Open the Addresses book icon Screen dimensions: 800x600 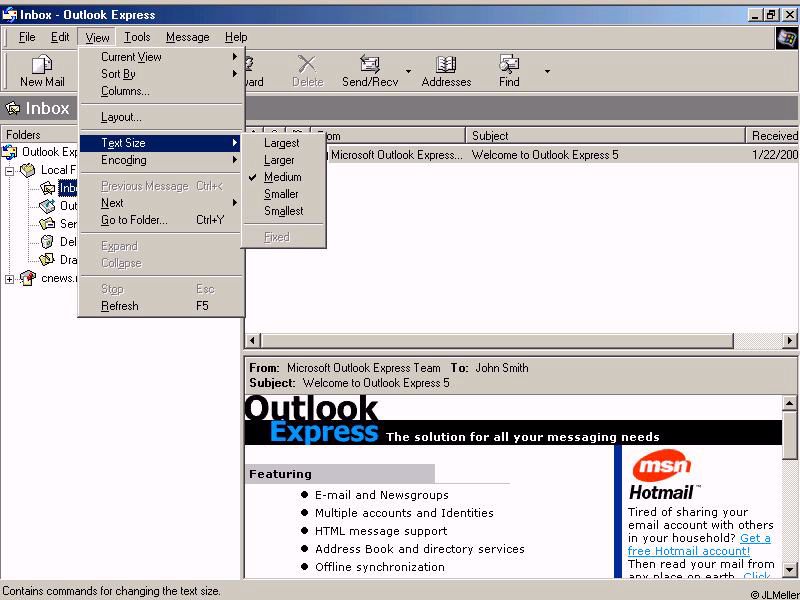click(x=446, y=66)
